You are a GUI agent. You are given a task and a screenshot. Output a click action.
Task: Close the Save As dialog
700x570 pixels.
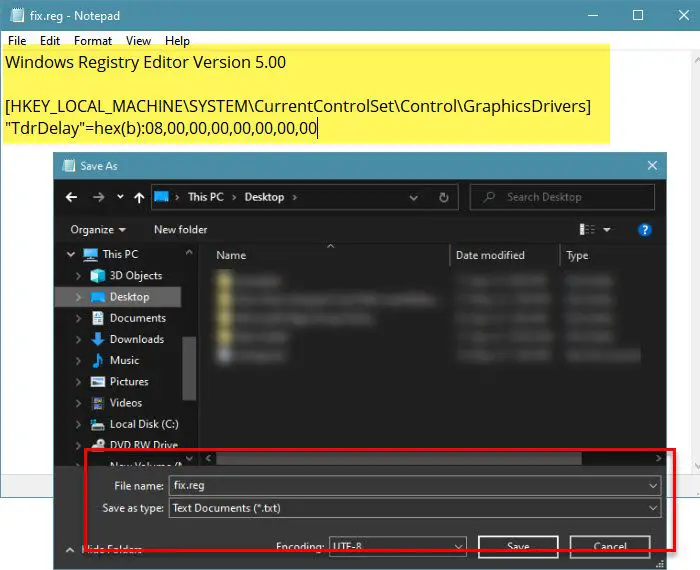point(652,166)
